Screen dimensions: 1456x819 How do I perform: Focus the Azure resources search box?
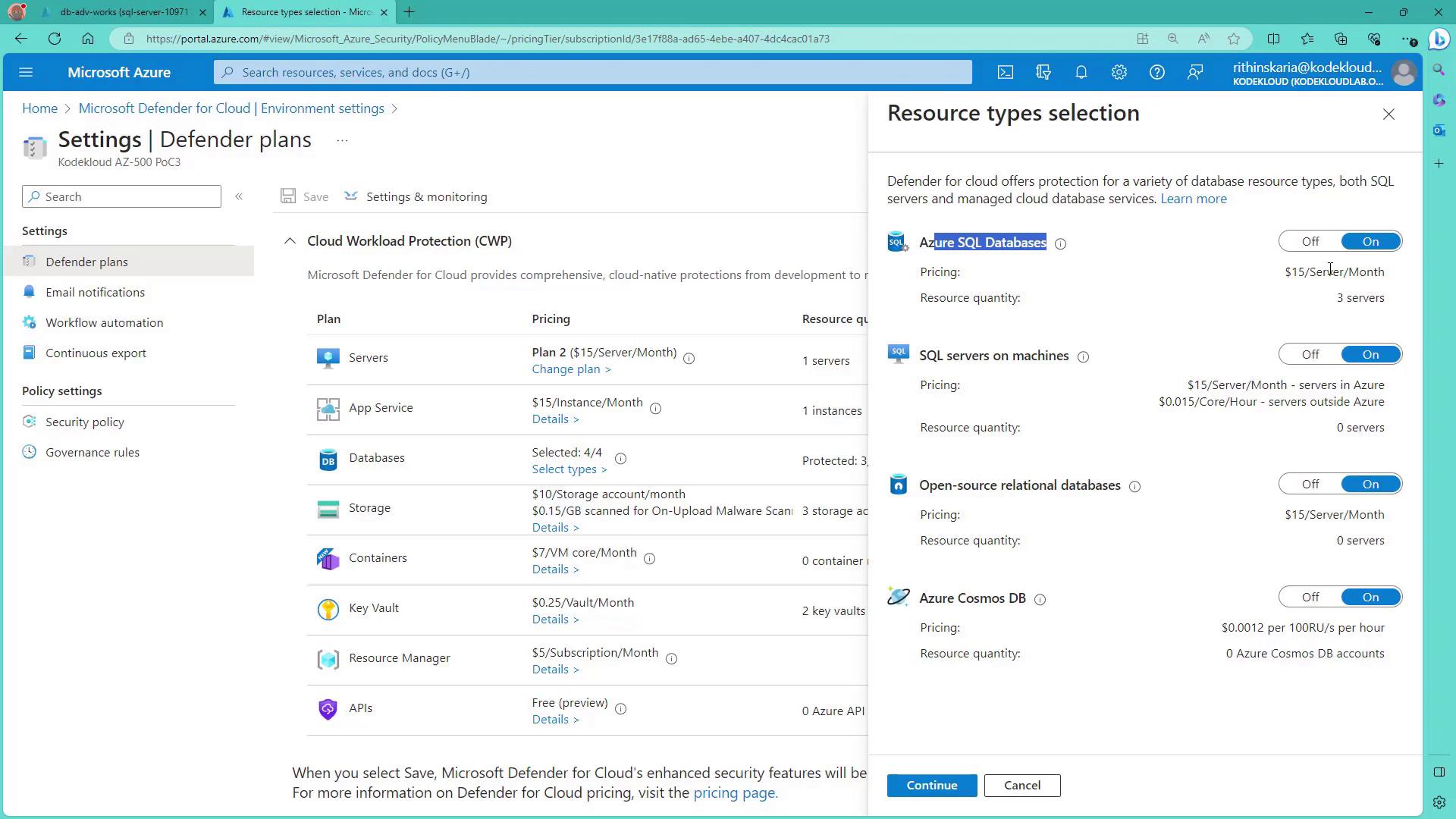click(x=591, y=73)
